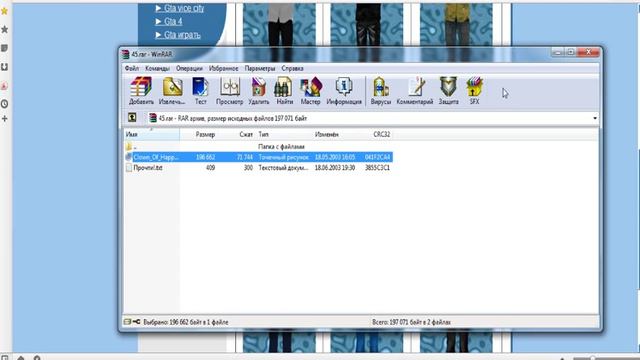Expand the archive path dropdown arrow
Screen dimensions: 640x360
595,118
